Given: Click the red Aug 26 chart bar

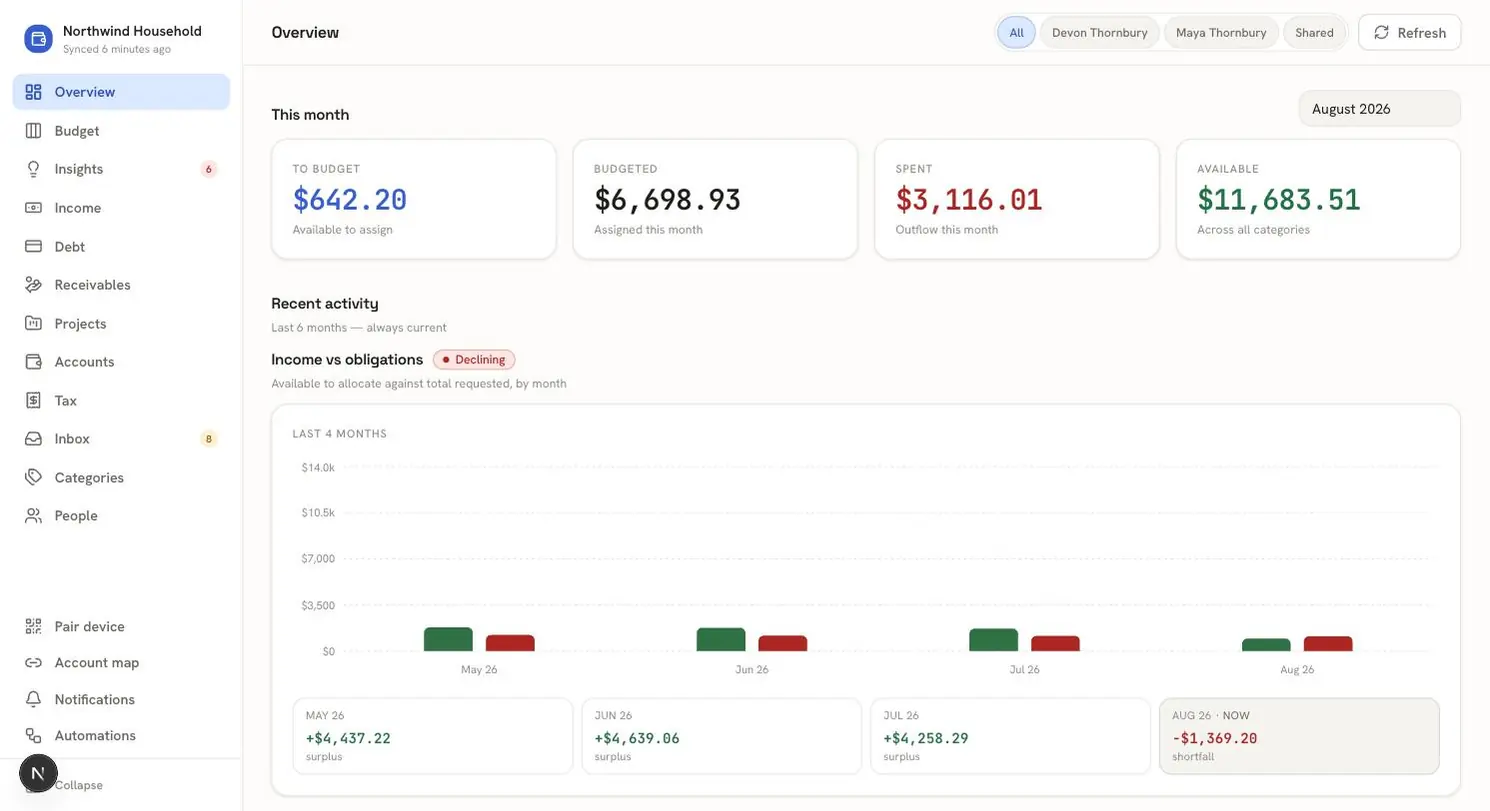Looking at the screenshot, I should [x=1328, y=644].
